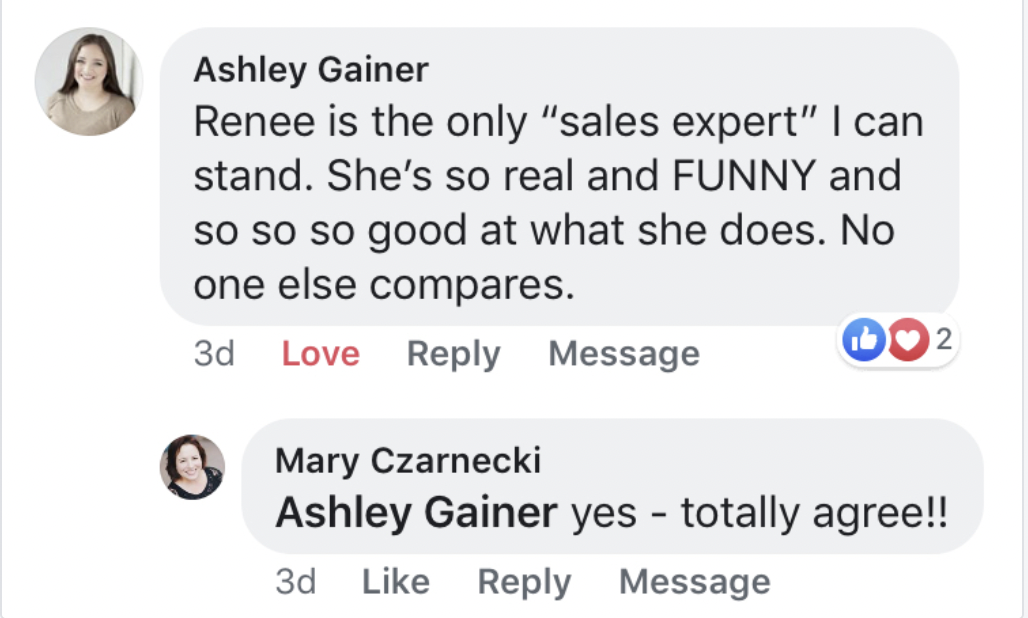The width and height of the screenshot is (1028, 618).
Task: Toggle the Love reaction on Ashley's comment
Action: (x=320, y=354)
